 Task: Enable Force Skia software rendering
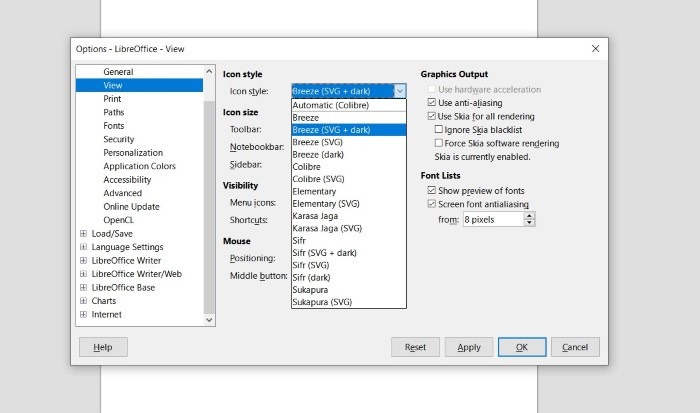click(438, 143)
